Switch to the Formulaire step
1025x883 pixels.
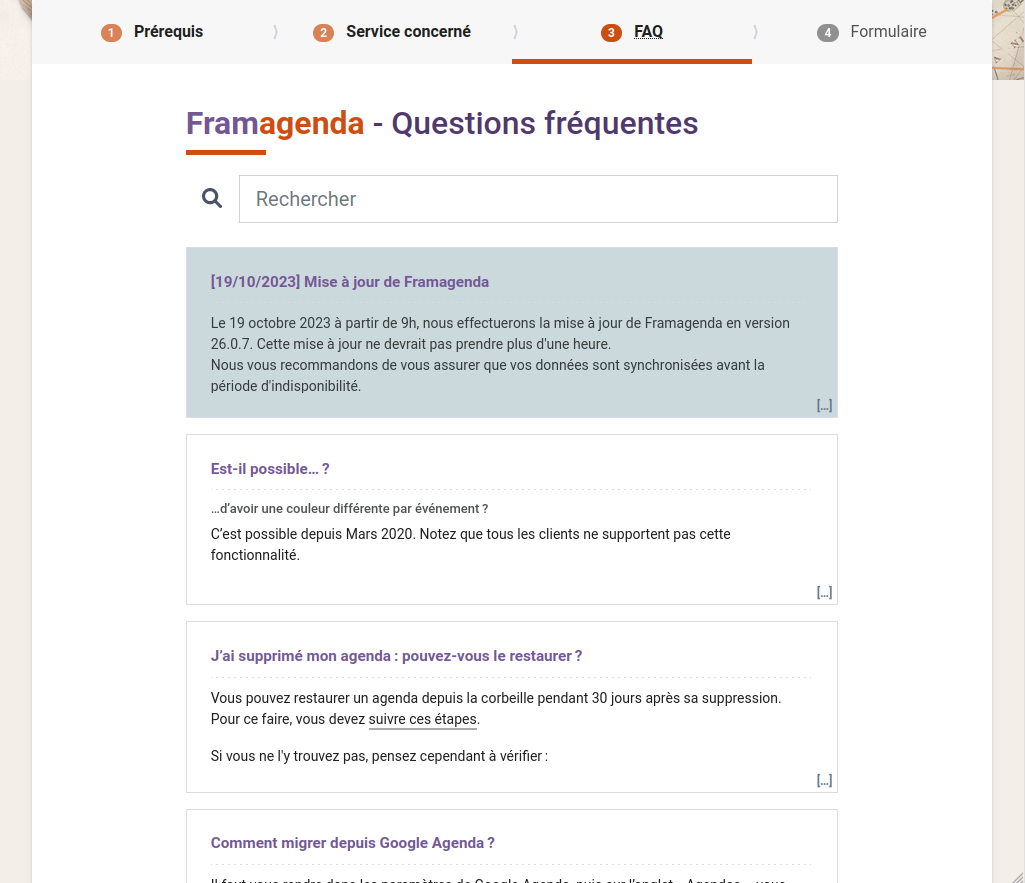(x=888, y=32)
